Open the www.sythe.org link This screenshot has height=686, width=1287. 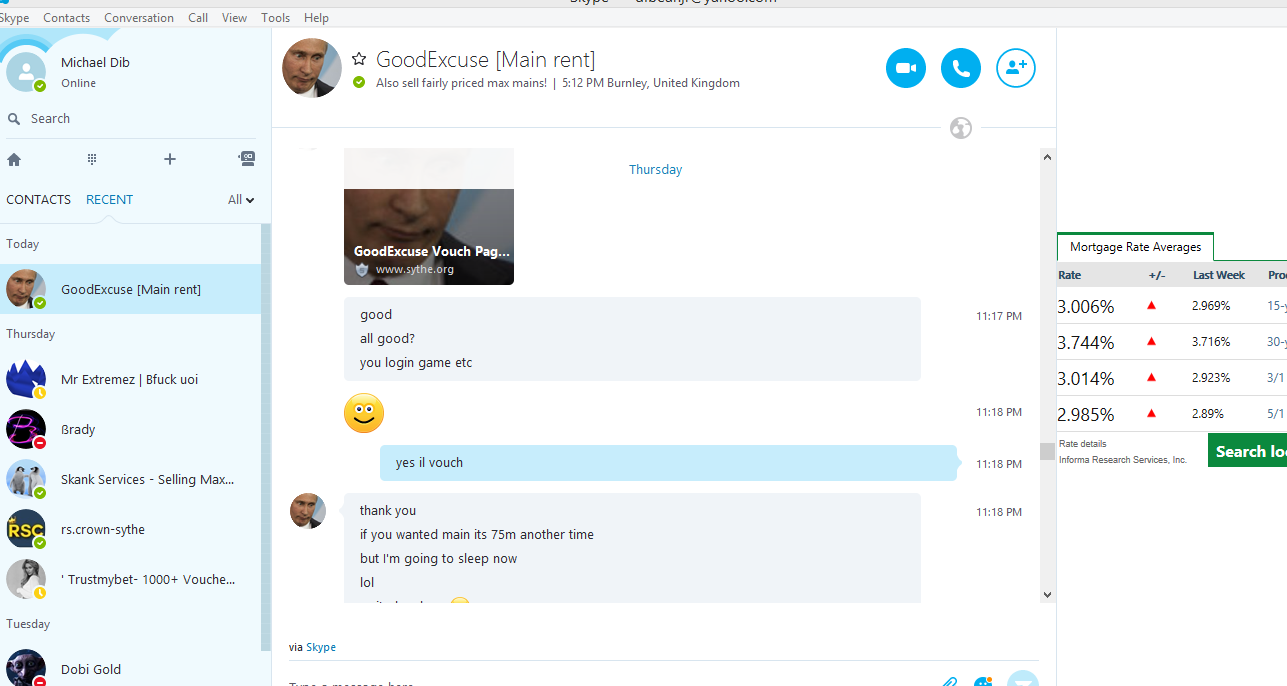[x=415, y=269]
